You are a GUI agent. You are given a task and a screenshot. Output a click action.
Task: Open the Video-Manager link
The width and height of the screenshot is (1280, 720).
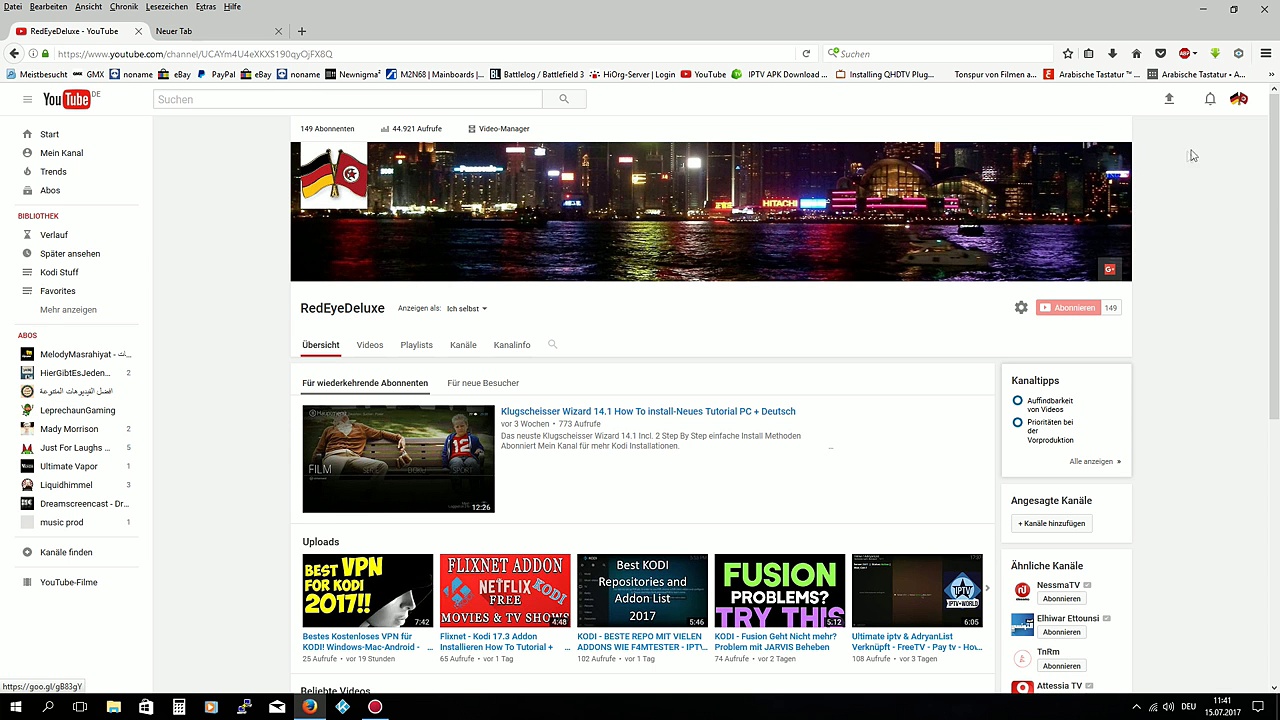(503, 129)
